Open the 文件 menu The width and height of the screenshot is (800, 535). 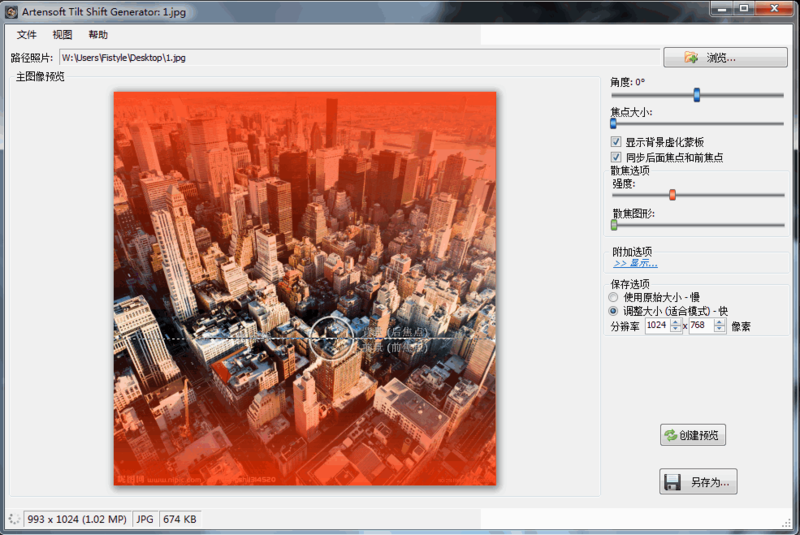tap(27, 35)
